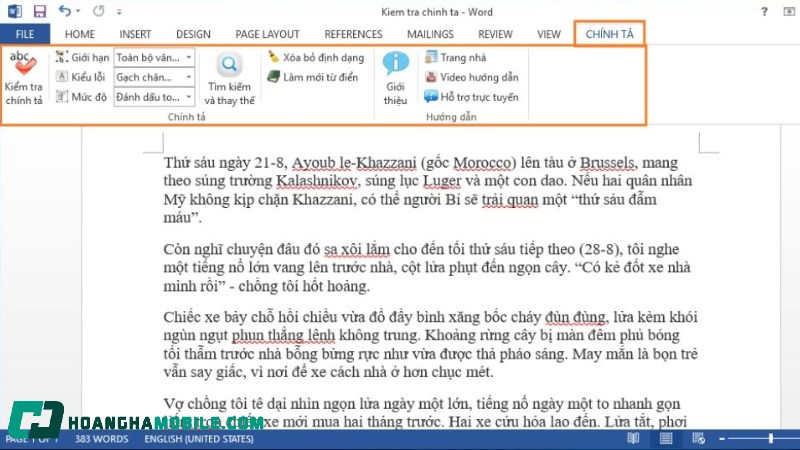Click the Trang nhà label

[463, 57]
